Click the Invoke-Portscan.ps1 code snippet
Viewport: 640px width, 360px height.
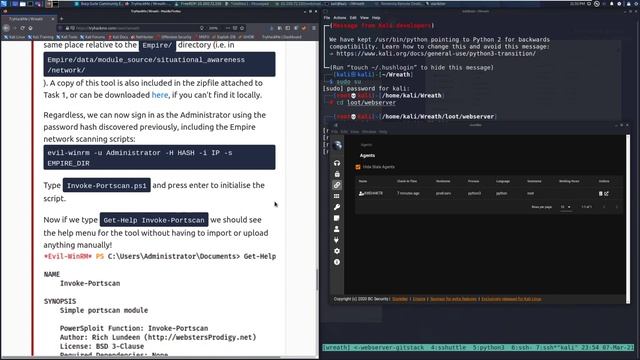coord(107,185)
